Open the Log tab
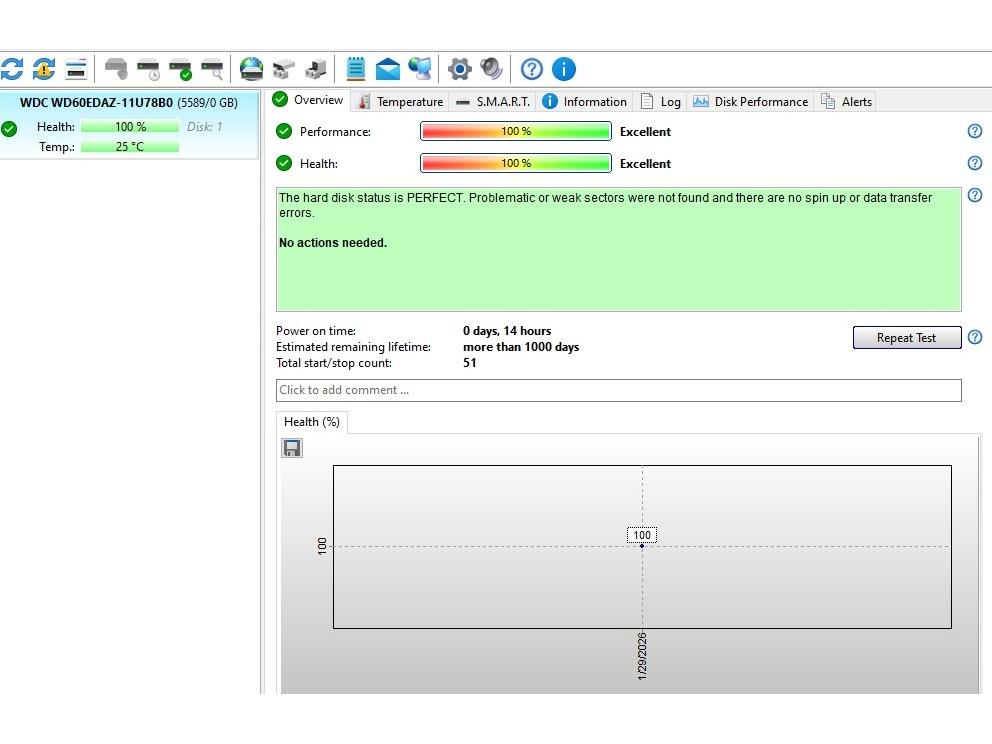Screen dimensions: 992x744 [660, 102]
